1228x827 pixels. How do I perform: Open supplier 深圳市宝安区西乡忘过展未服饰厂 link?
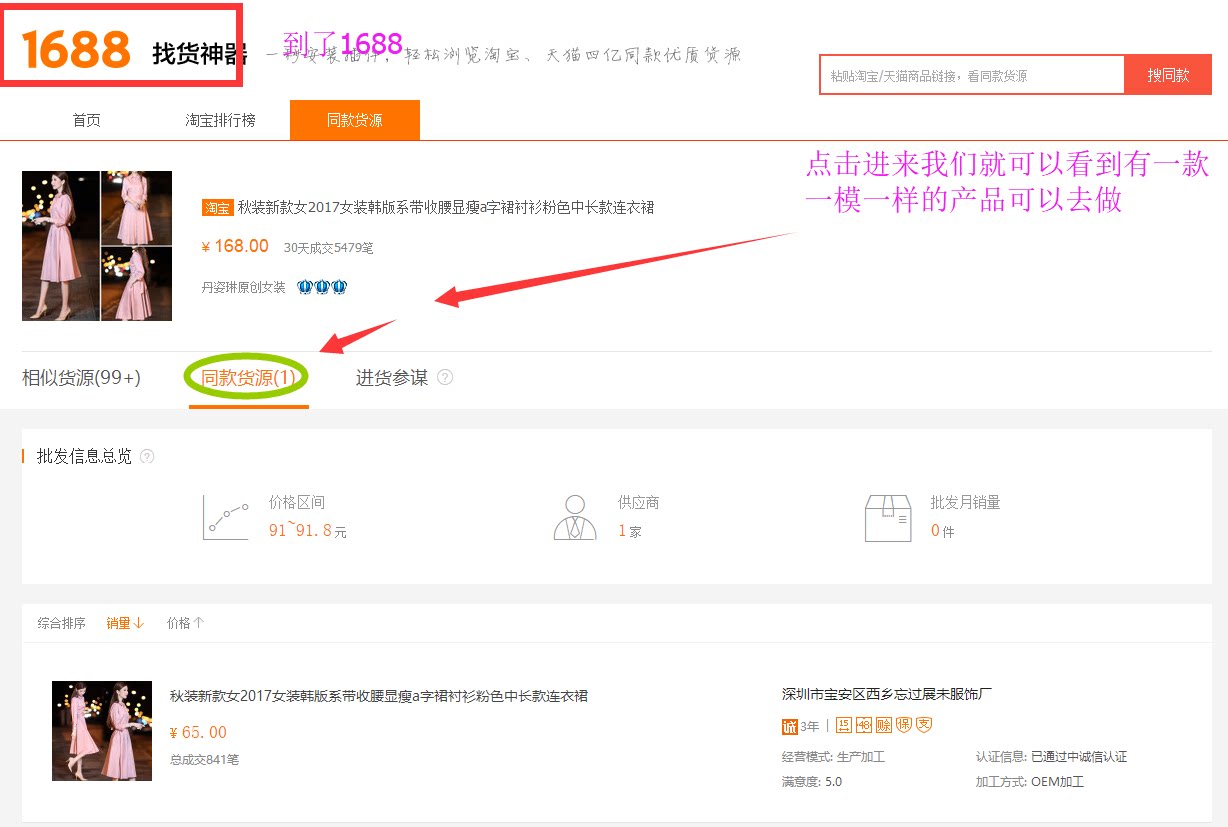click(887, 694)
